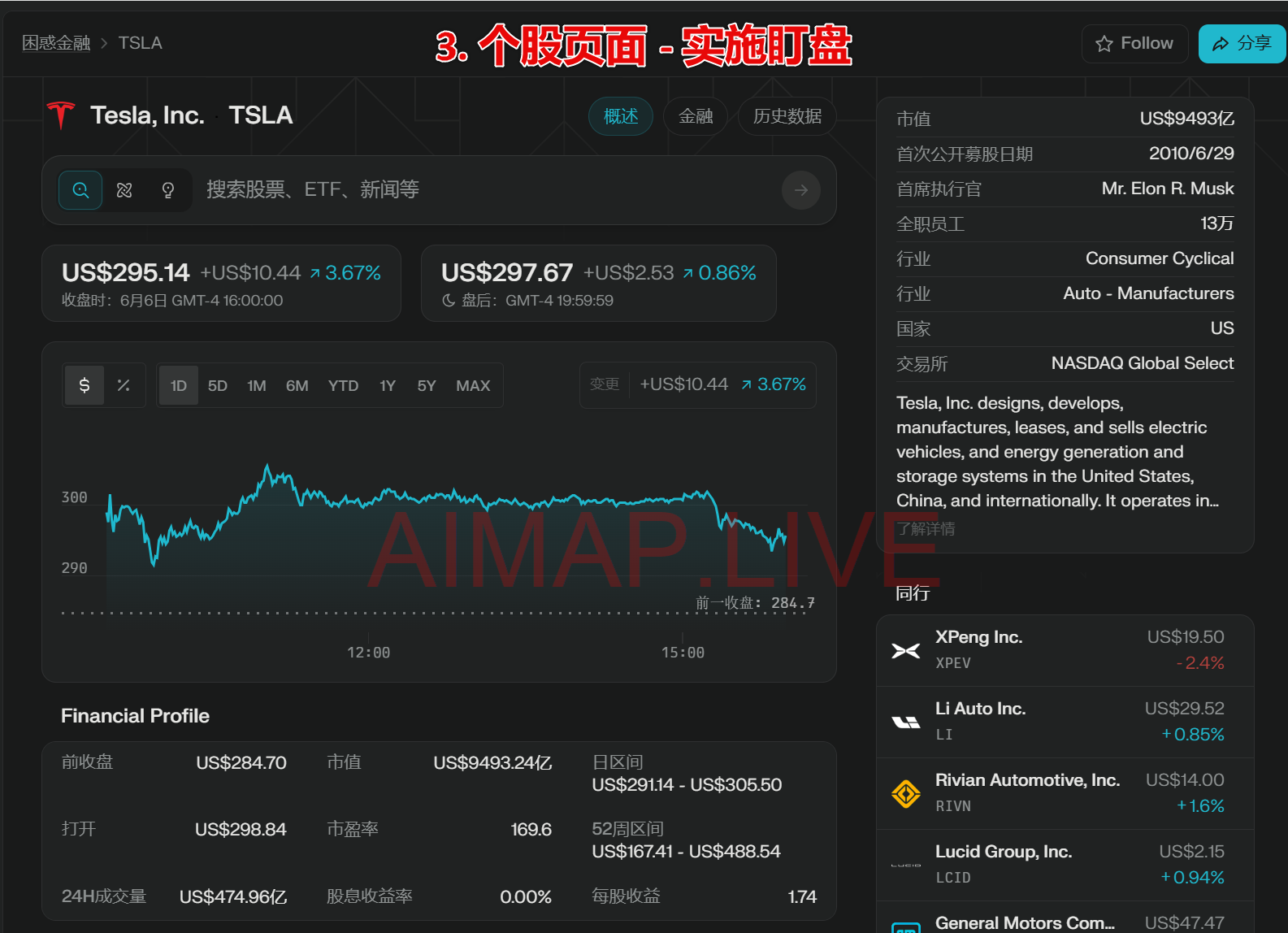Click TSLA in the breadcrumb
This screenshot has width=1288, height=933.
(x=140, y=43)
